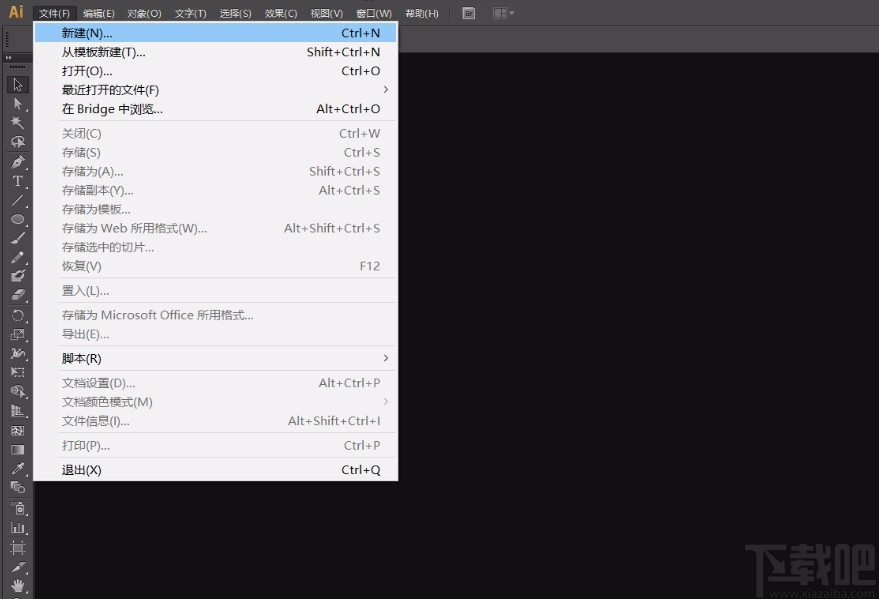Select the Scale tool
The image size is (879, 599).
(x=17, y=335)
